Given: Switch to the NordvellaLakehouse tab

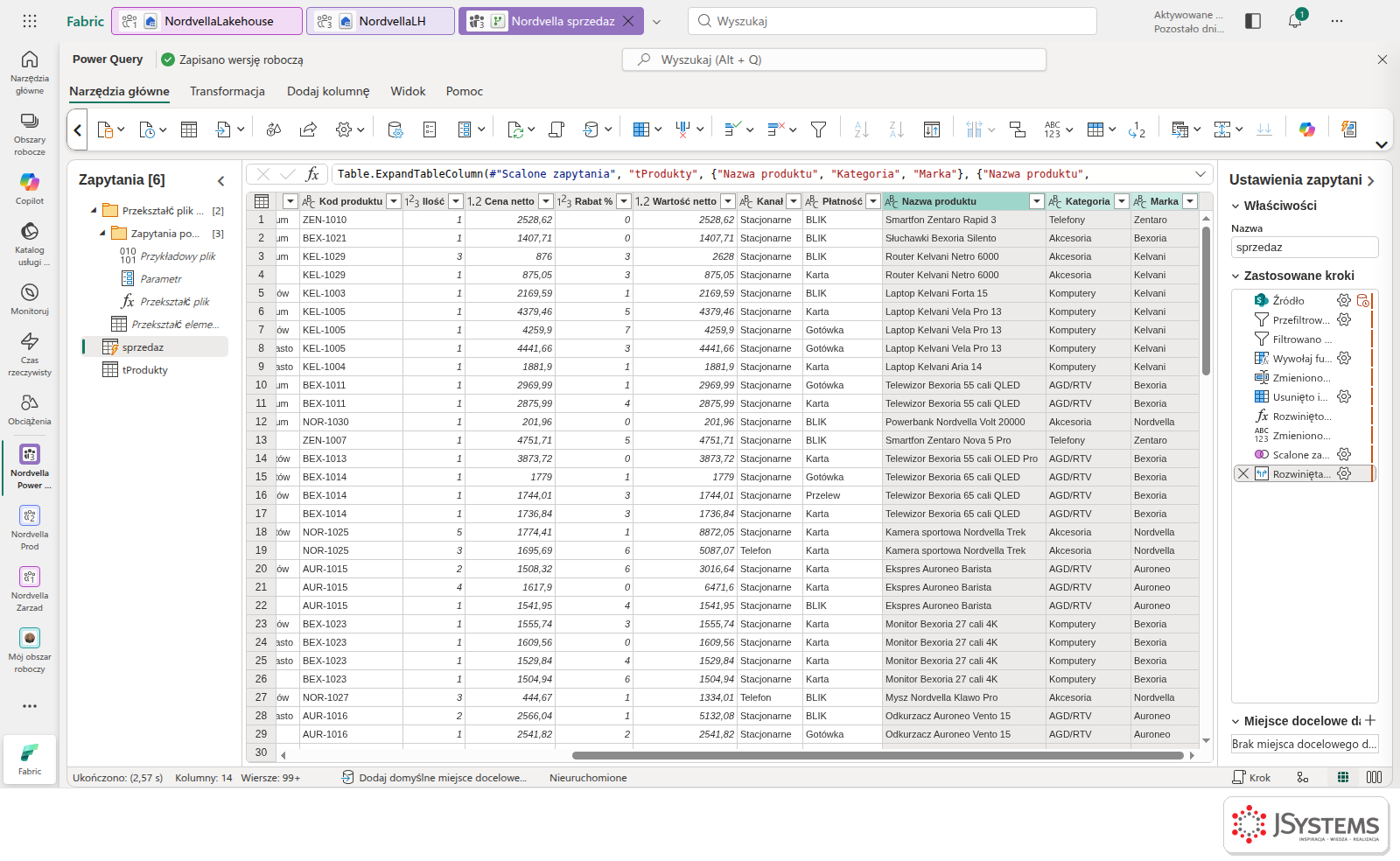Looking at the screenshot, I should point(207,21).
